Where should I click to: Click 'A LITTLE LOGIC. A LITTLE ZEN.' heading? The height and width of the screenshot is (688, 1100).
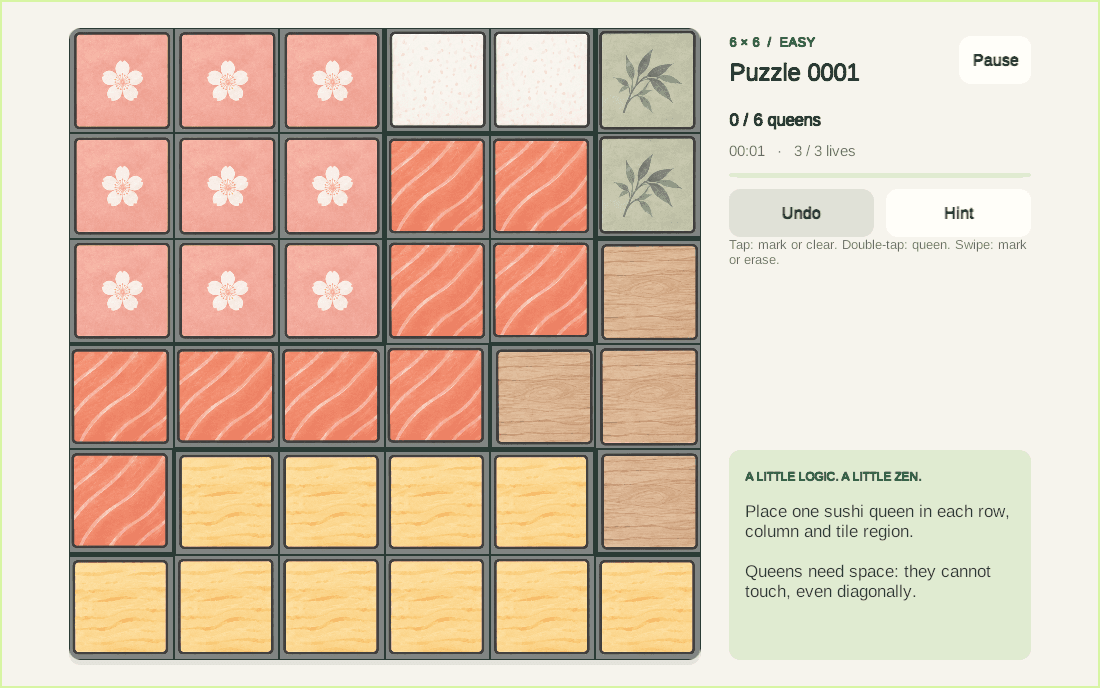(833, 476)
